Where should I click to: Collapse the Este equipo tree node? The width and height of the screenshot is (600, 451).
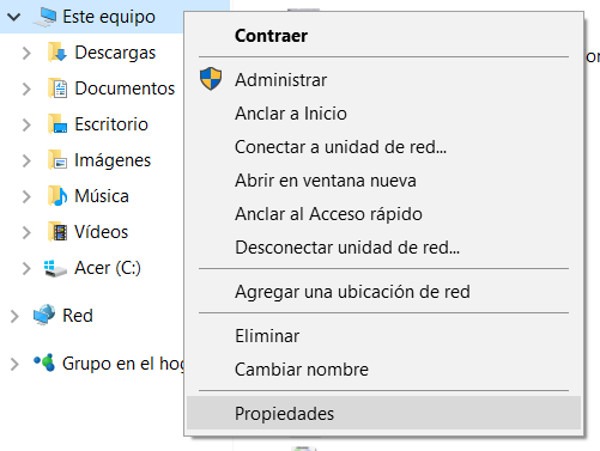(x=13, y=17)
